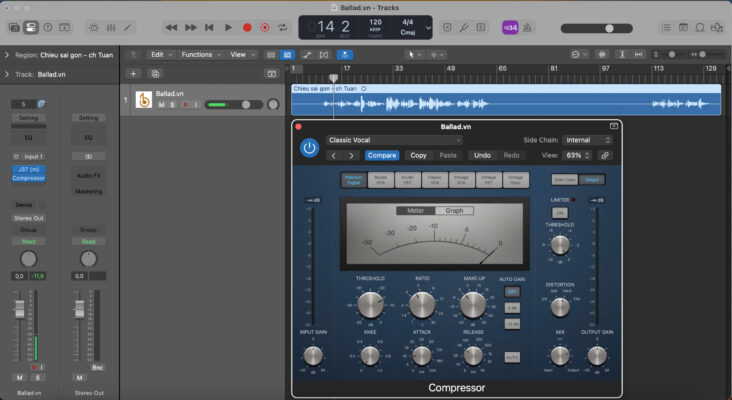Toggle the waveform zoom button
Screen dimensions: 732x400
coord(602,55)
